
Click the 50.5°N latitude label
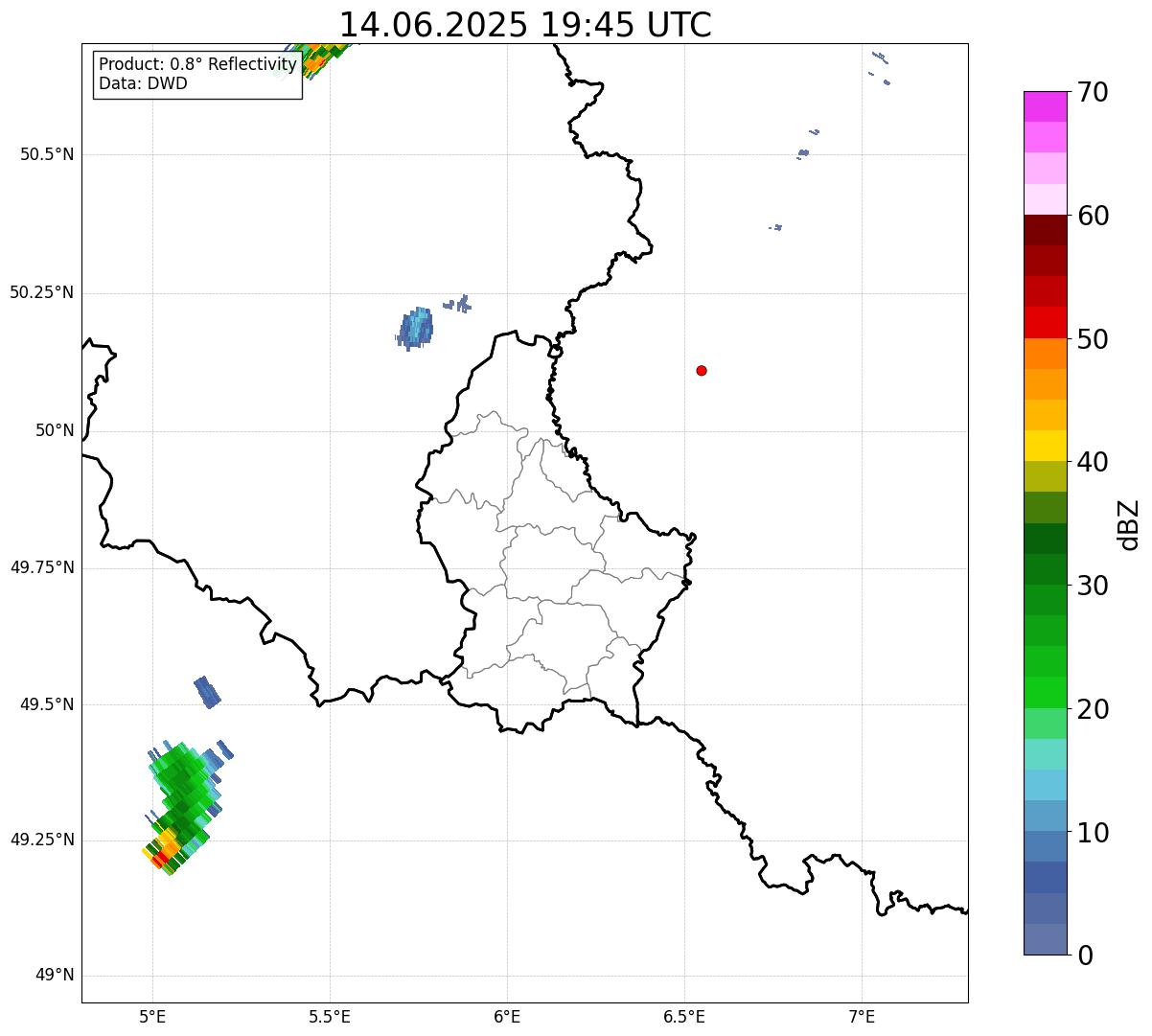tap(47, 154)
